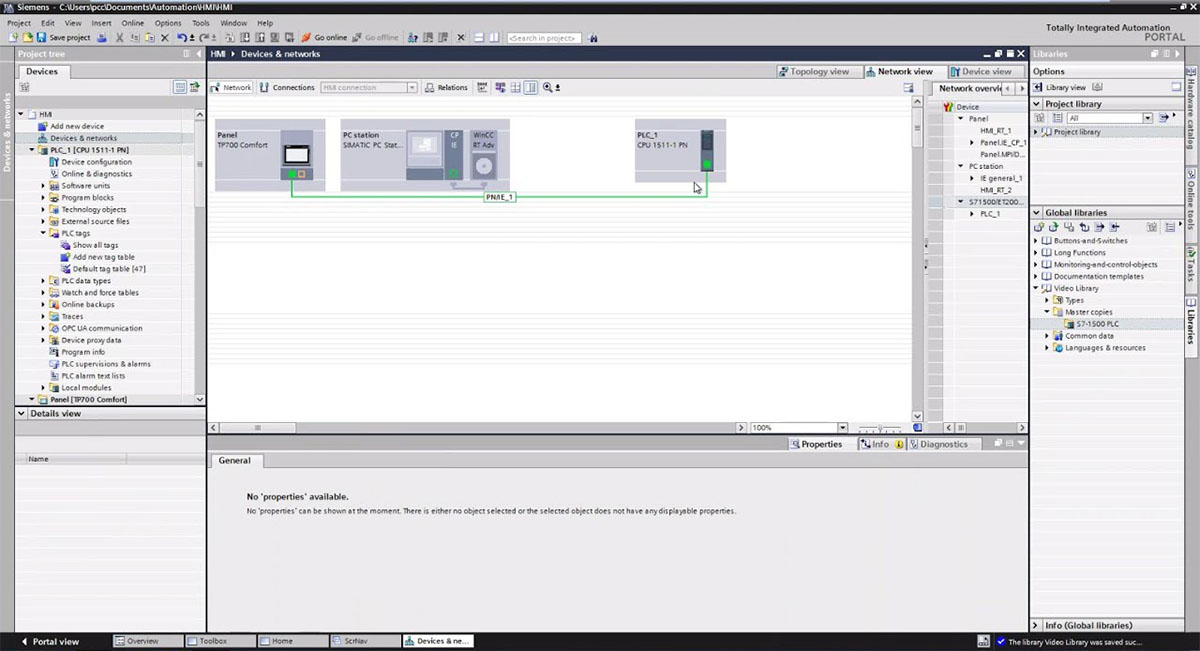Expand Buttons-and-Switches library
Screen dimensions: 1200x651
pos(1036,241)
